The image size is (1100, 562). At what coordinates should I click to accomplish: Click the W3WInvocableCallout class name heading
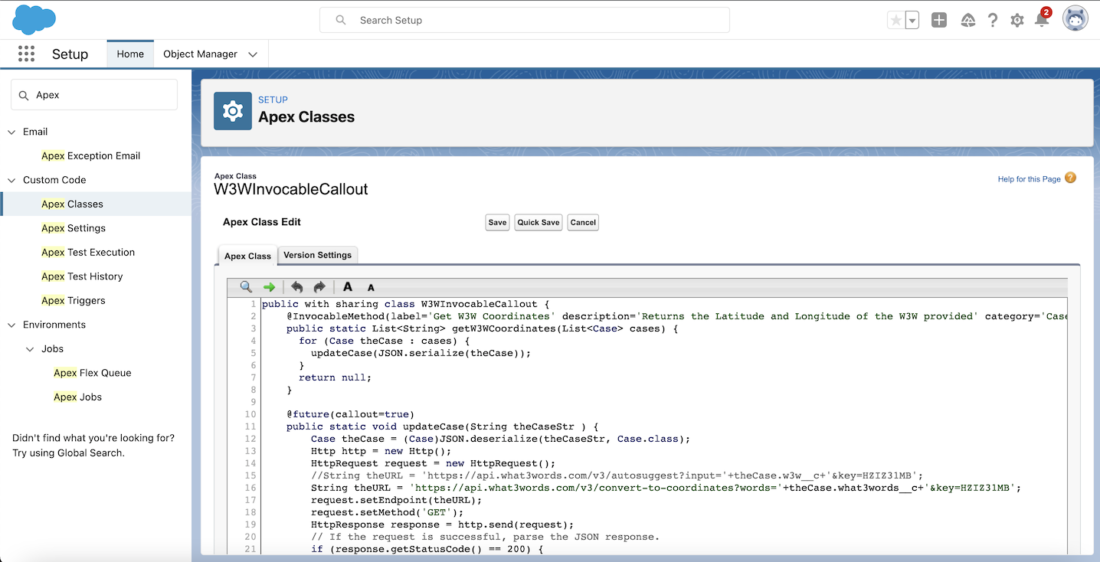click(291, 189)
